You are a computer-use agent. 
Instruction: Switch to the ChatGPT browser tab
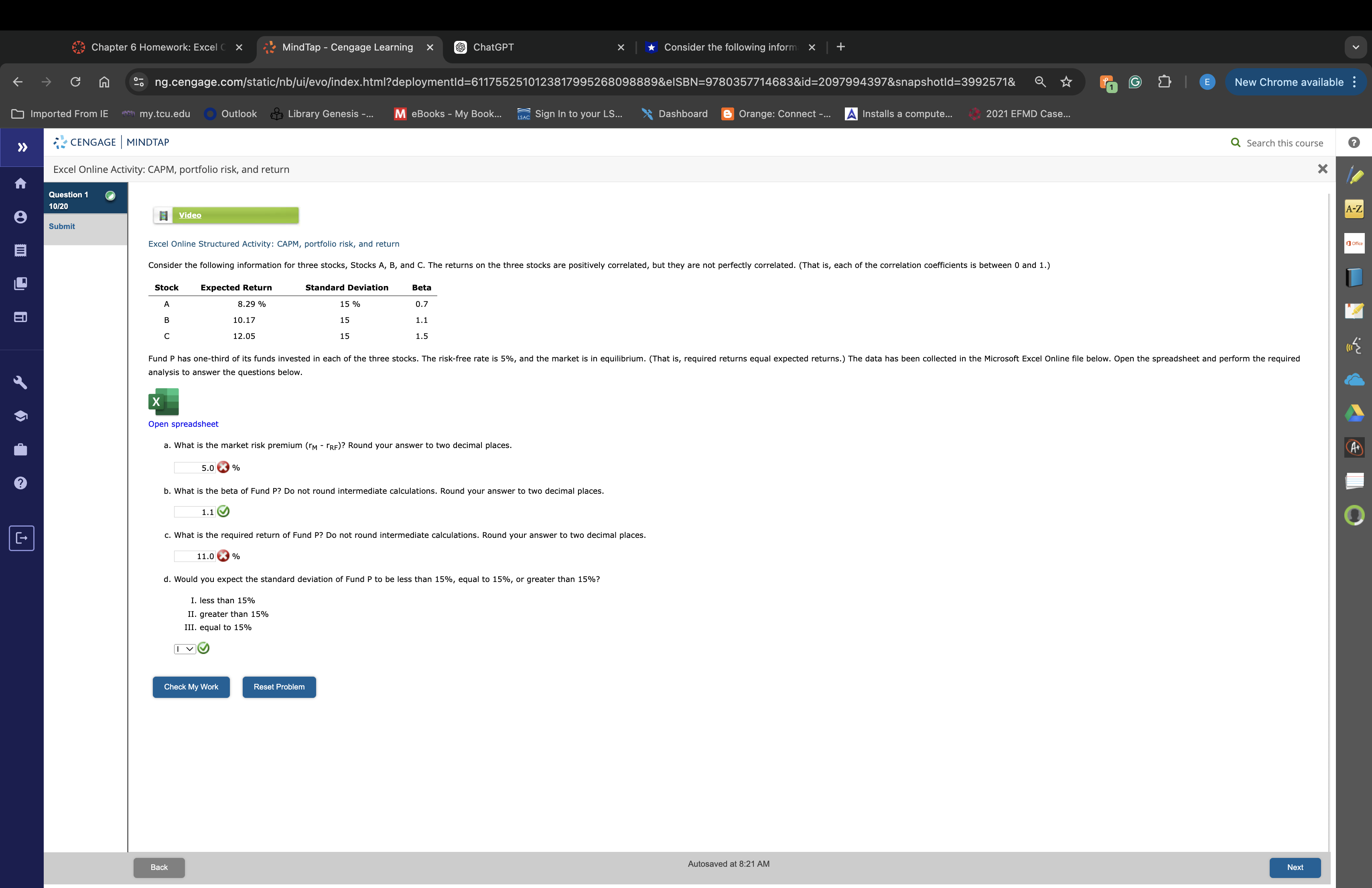coord(493,47)
